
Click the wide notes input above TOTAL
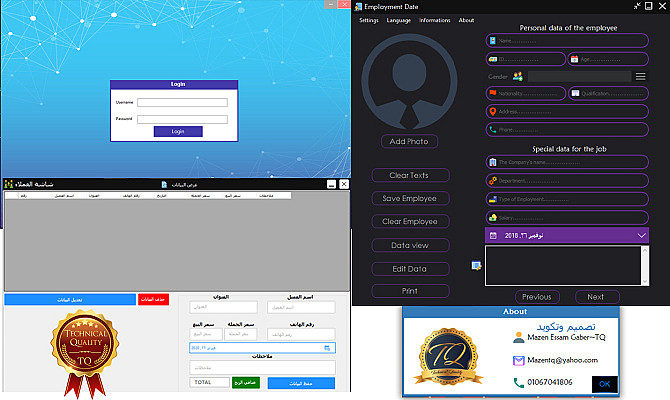pos(262,367)
